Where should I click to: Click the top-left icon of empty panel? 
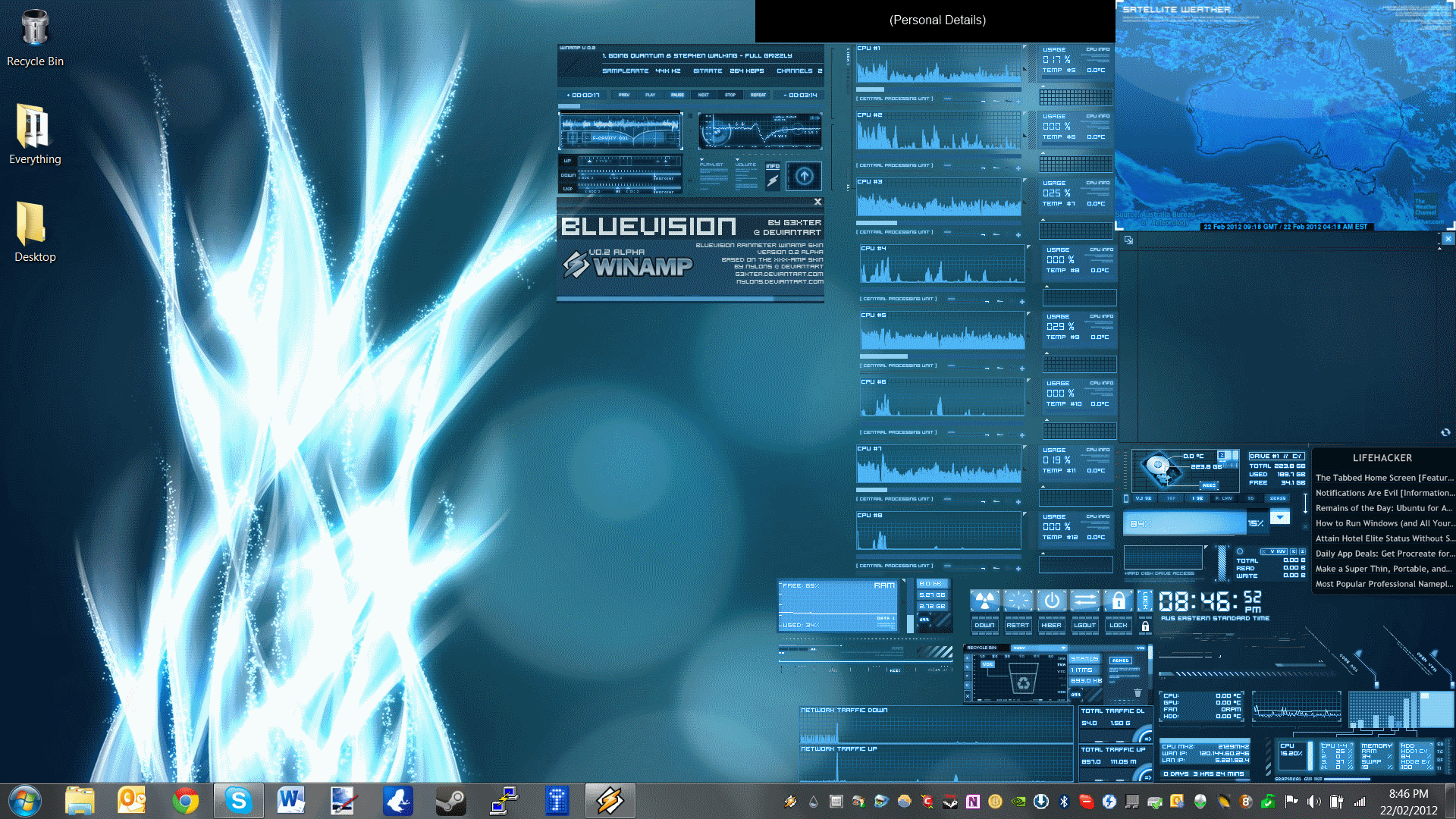1129,240
